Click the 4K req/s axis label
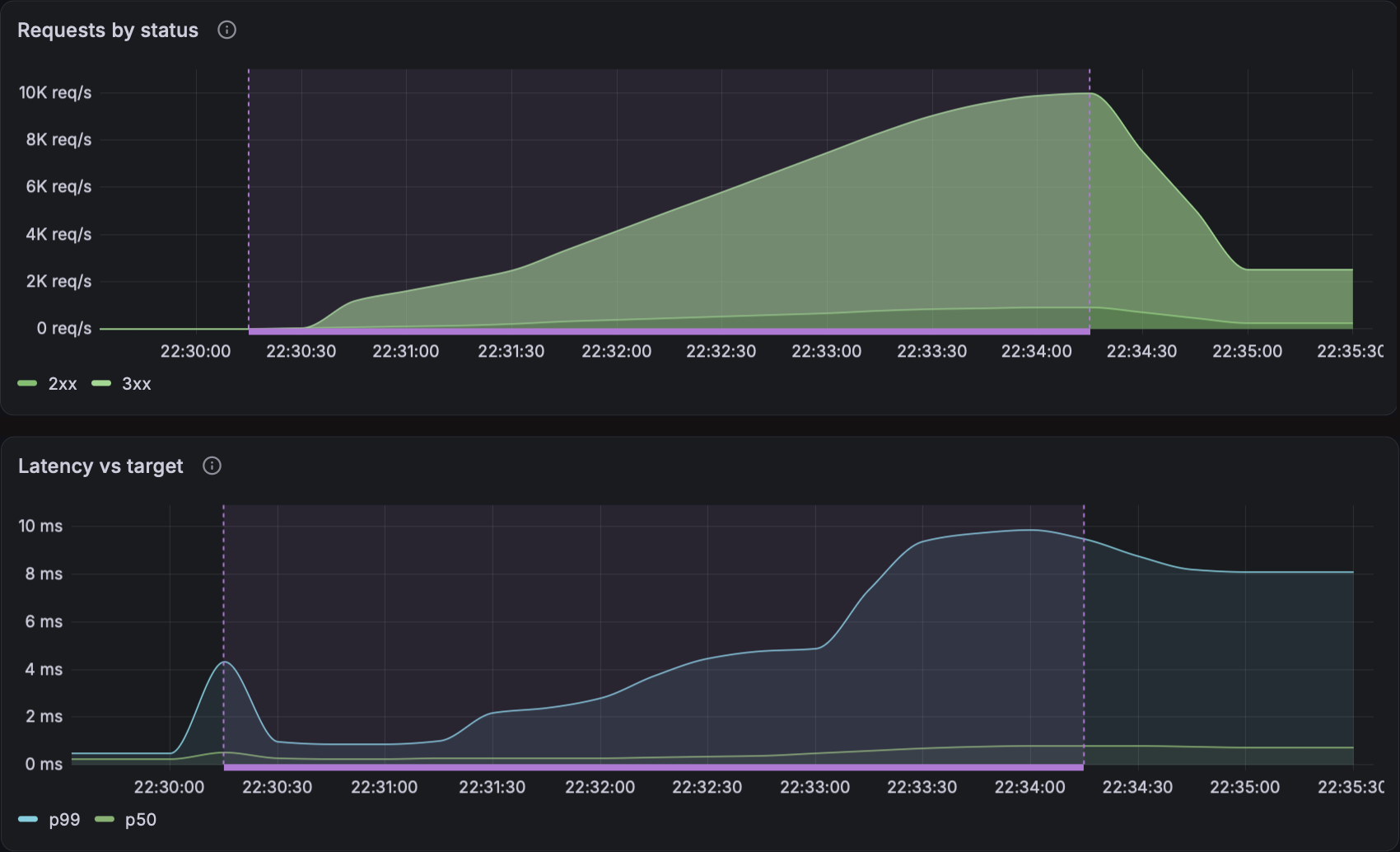The image size is (1400, 852). (x=58, y=235)
